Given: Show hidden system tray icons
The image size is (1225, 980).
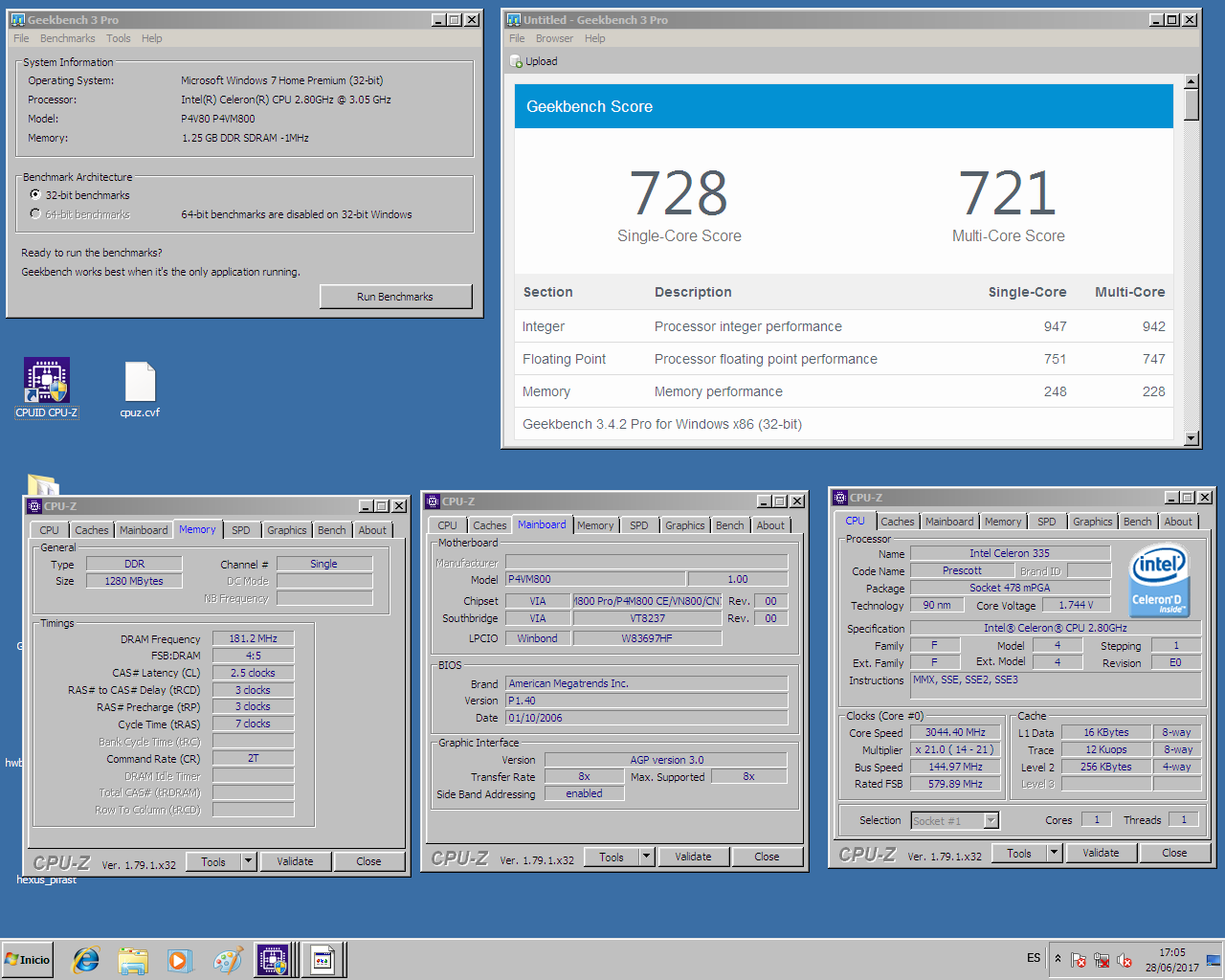Looking at the screenshot, I should (x=1058, y=958).
